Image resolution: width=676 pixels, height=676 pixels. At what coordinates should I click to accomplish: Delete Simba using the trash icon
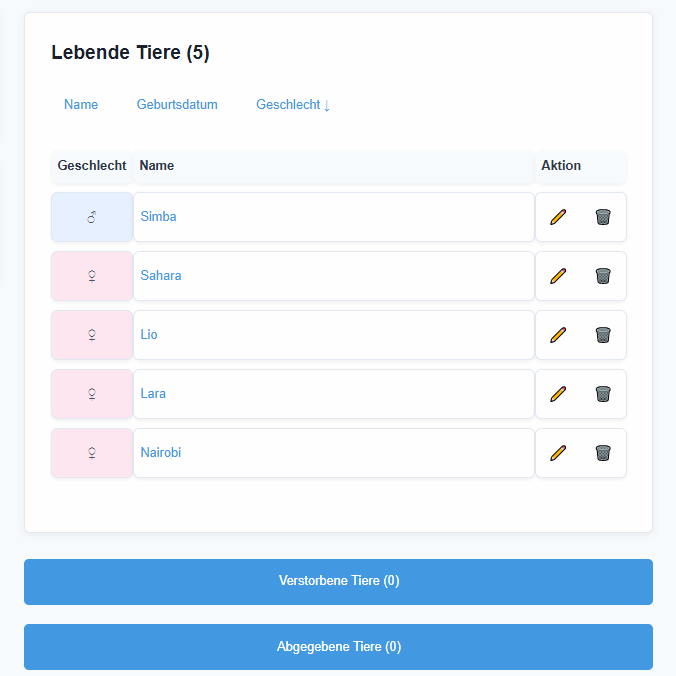(603, 217)
